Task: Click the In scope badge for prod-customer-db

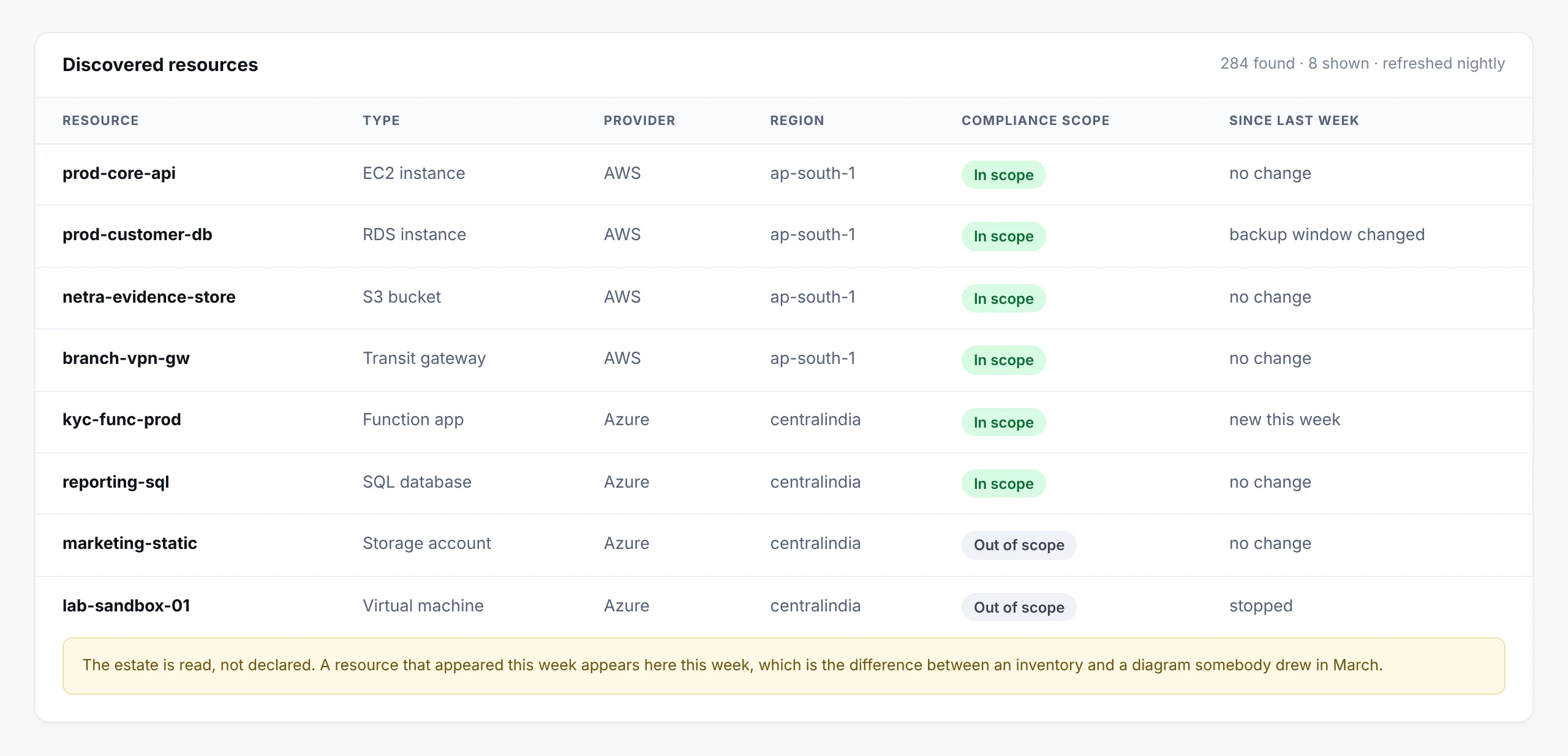Action: click(1003, 236)
